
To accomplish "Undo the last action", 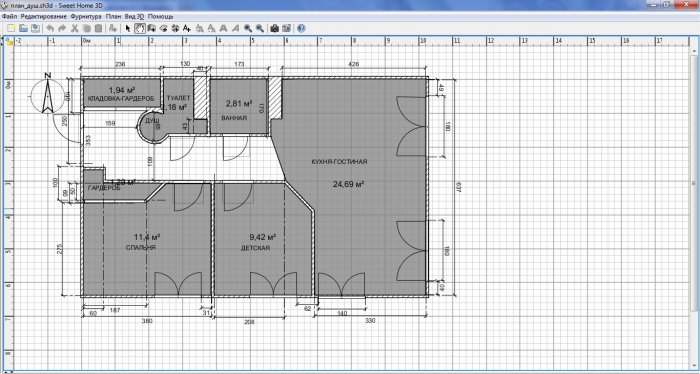I will click(x=50, y=28).
